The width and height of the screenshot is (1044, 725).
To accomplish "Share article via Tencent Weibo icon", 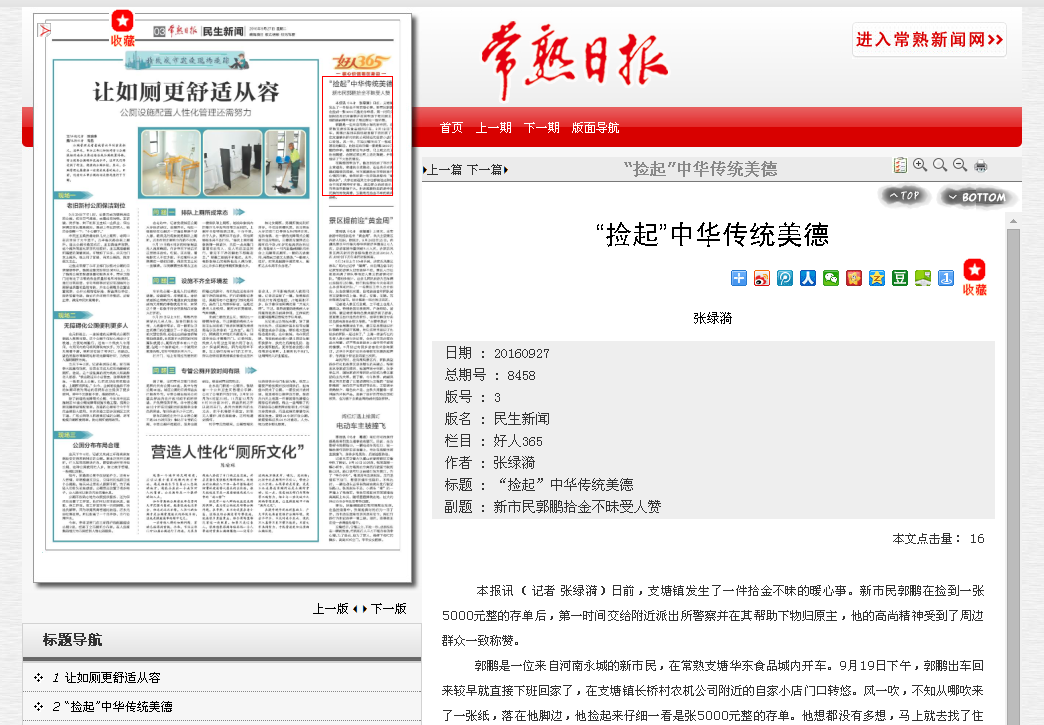I will 785,278.
